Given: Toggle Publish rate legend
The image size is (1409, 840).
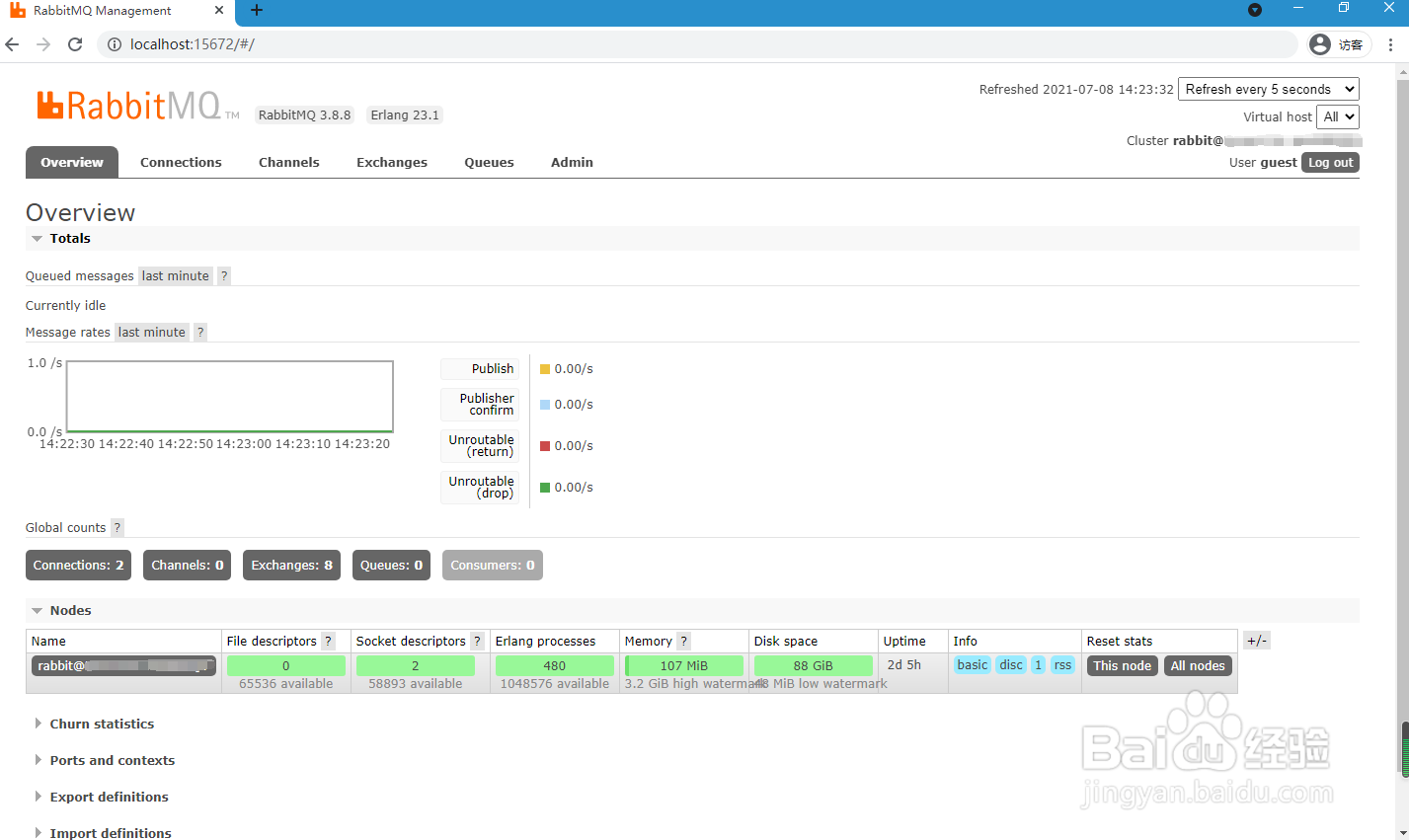Looking at the screenshot, I should (x=480, y=369).
